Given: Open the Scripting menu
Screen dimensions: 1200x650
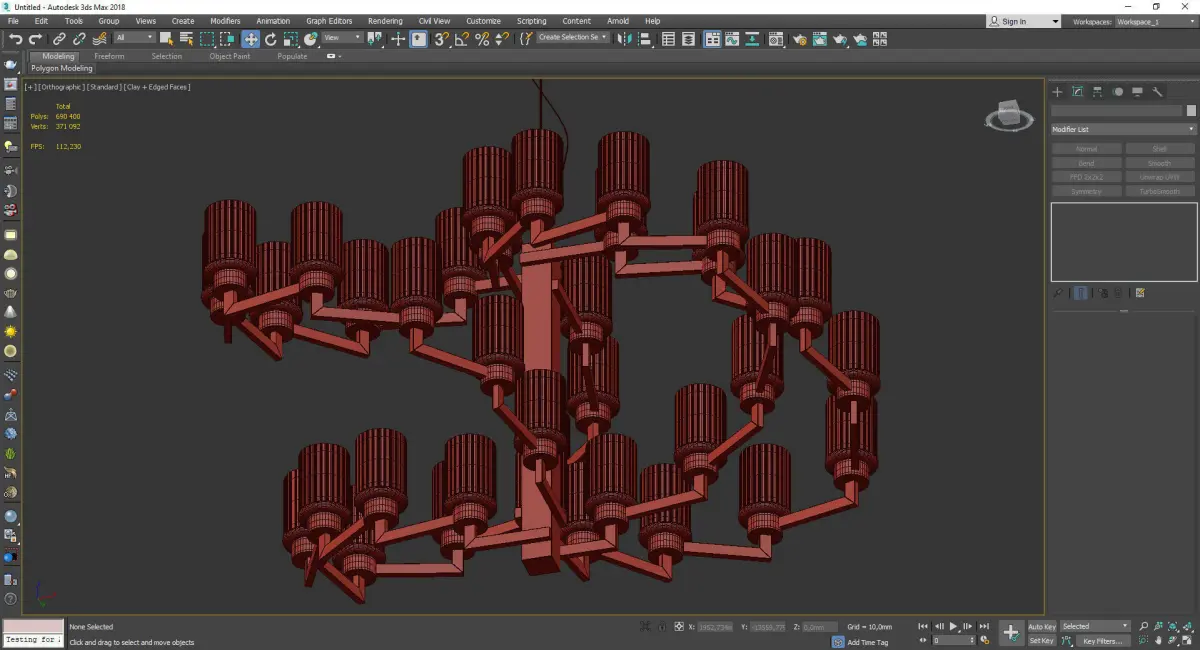Looking at the screenshot, I should [x=532, y=21].
